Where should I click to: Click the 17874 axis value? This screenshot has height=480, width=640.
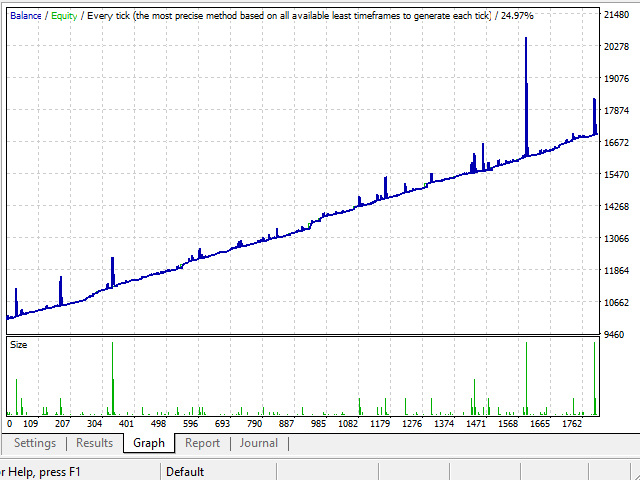point(617,111)
